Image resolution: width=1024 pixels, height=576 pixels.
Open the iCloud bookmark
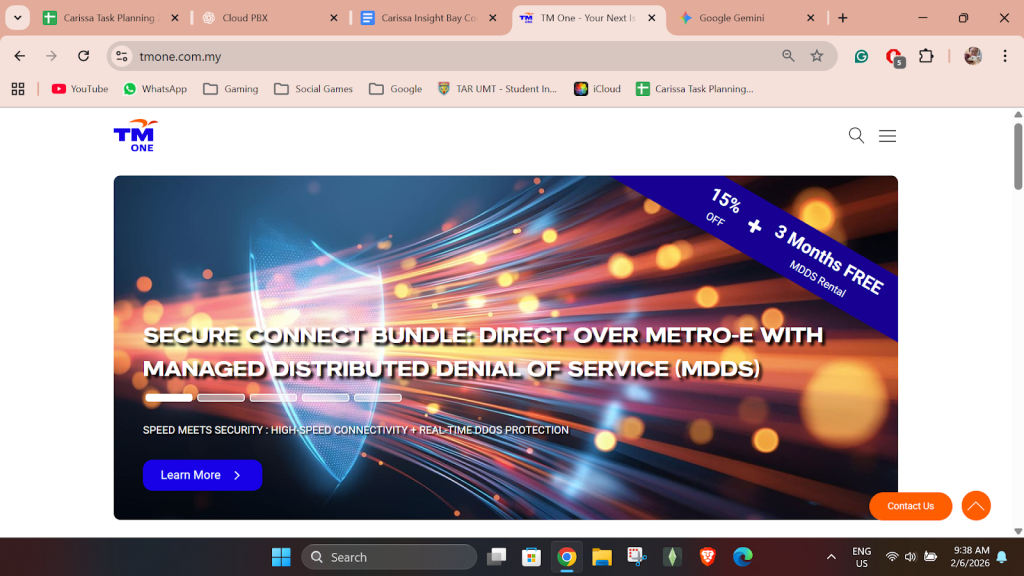tap(597, 89)
